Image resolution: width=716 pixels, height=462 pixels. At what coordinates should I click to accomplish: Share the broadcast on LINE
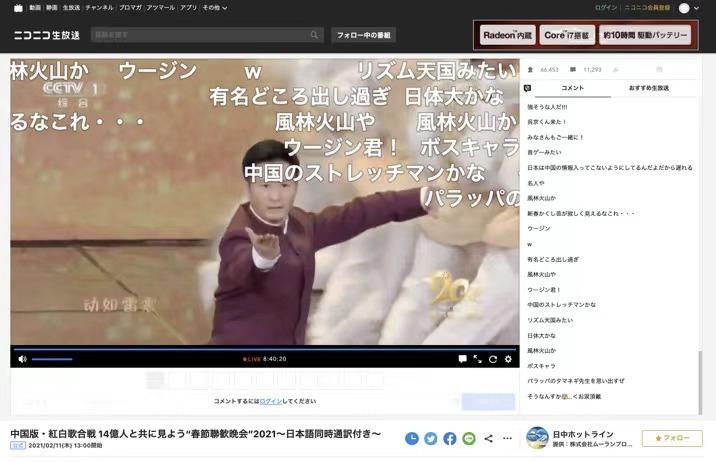point(469,439)
